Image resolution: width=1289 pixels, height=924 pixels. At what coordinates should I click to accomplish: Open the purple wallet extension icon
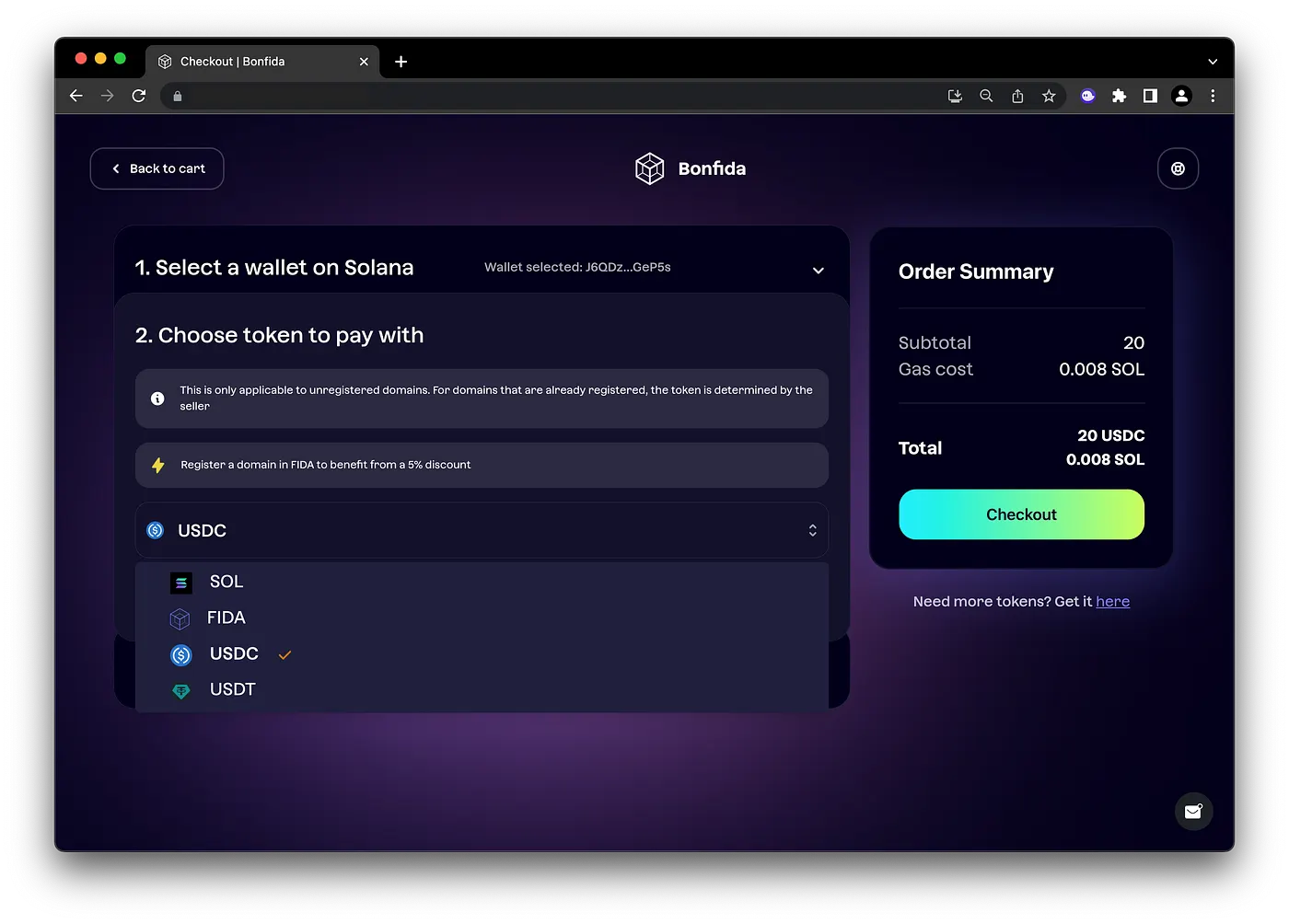click(x=1088, y=96)
